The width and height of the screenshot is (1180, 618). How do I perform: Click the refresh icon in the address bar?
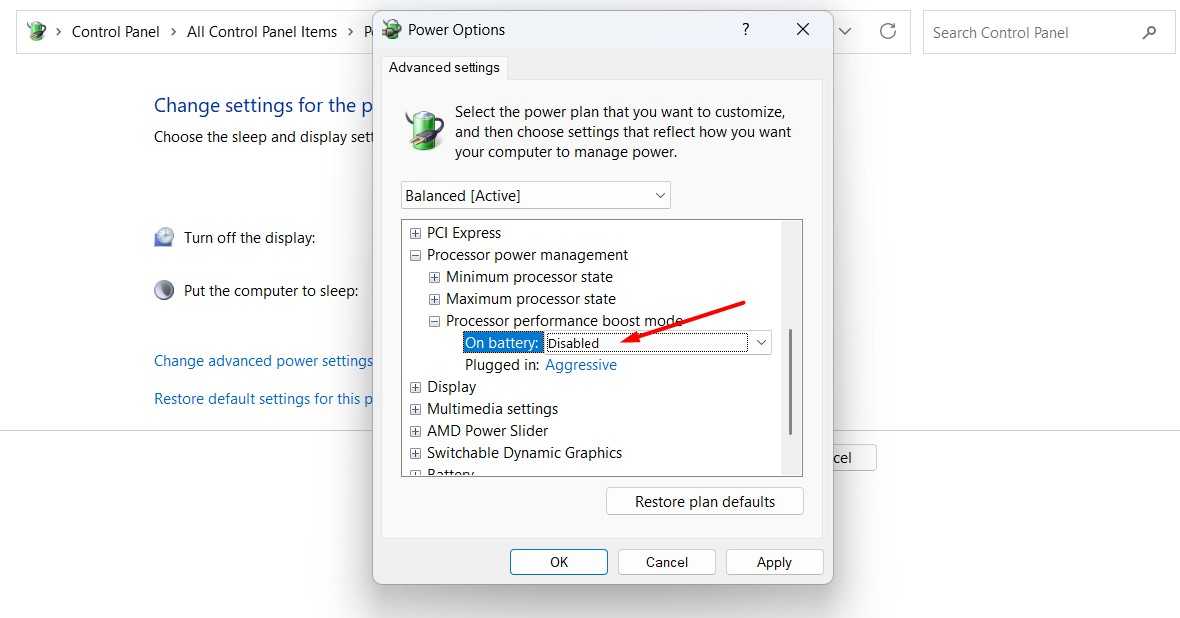pyautogui.click(x=888, y=31)
